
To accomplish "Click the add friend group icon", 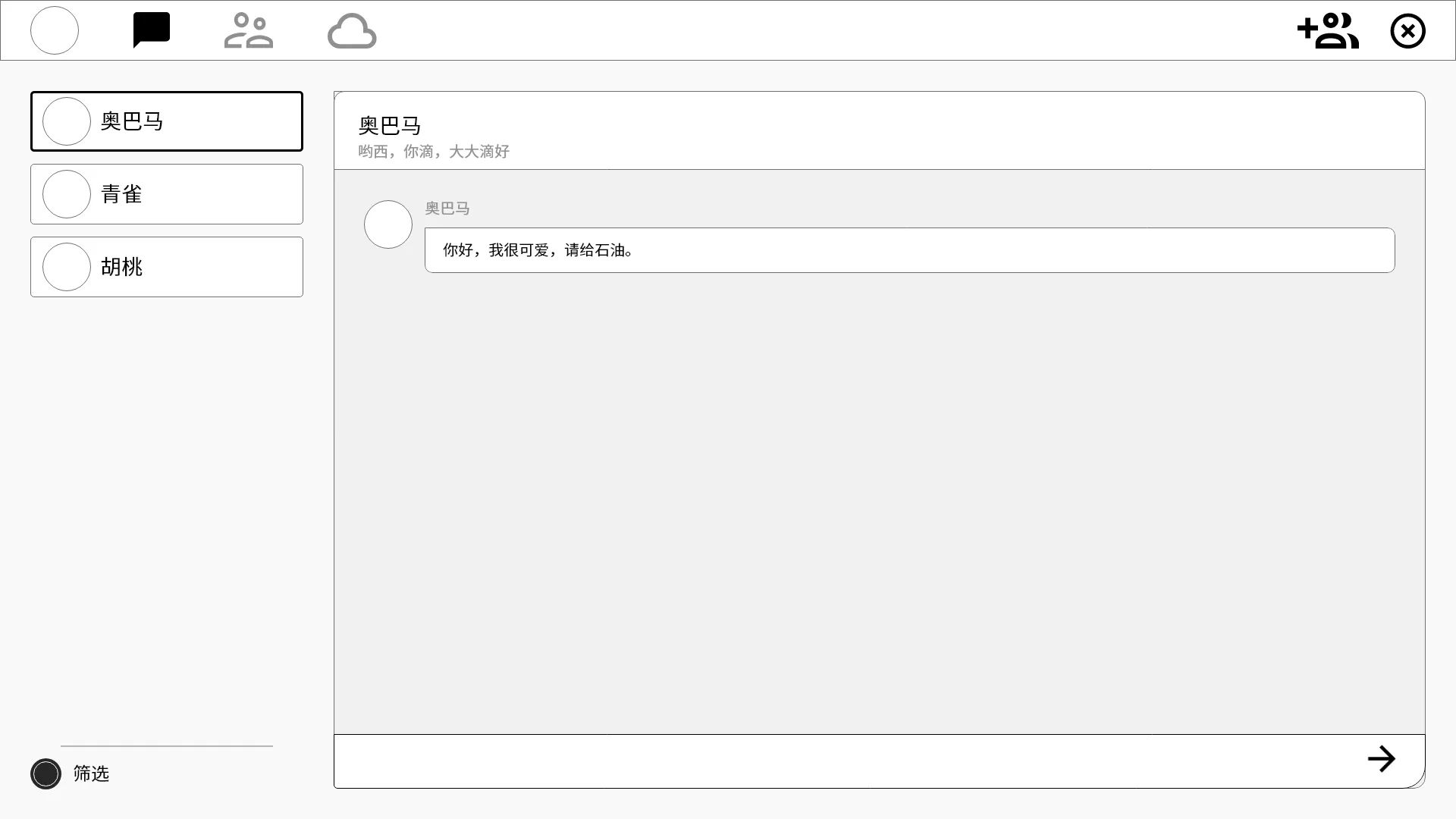I will pyautogui.click(x=1328, y=31).
